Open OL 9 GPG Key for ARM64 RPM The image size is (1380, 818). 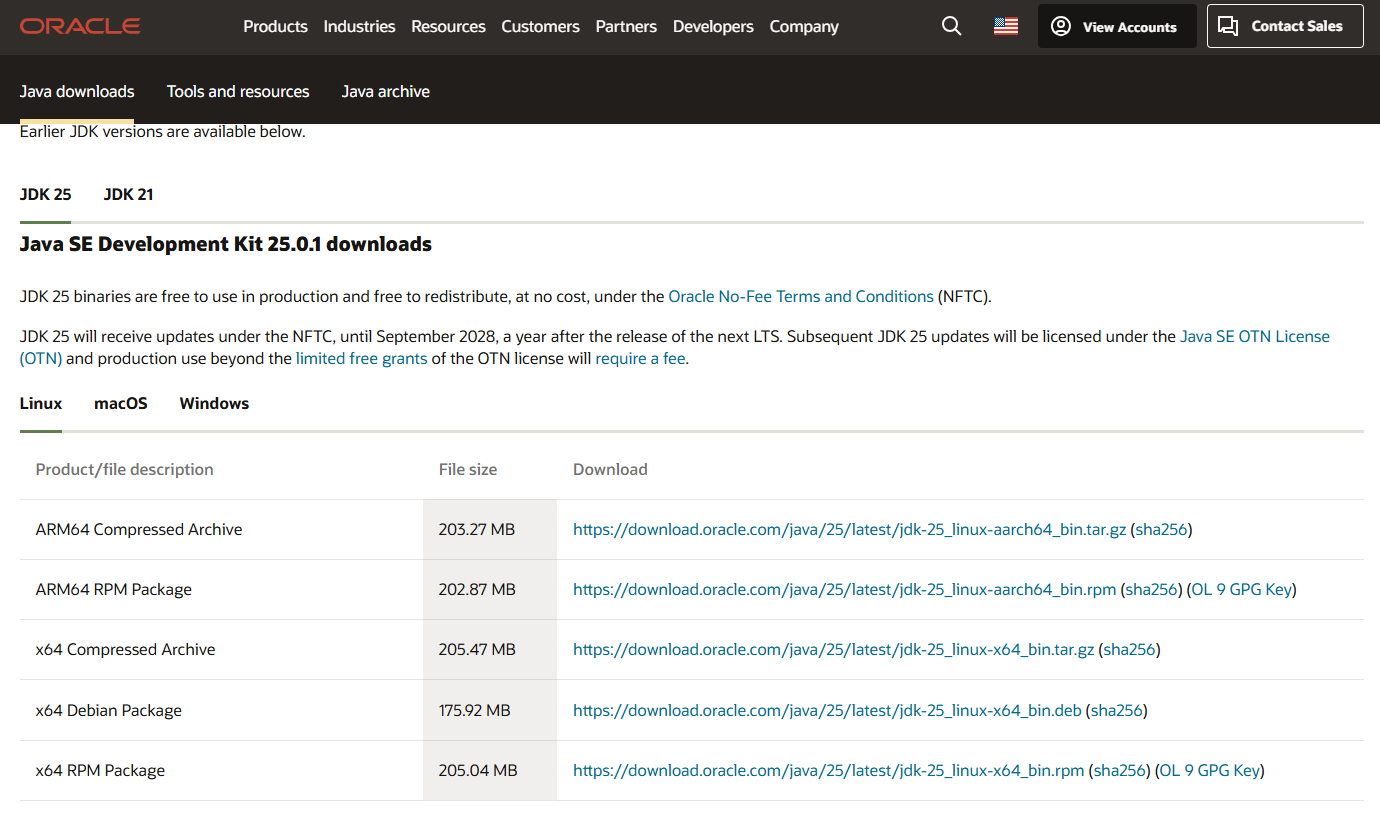tap(1242, 589)
